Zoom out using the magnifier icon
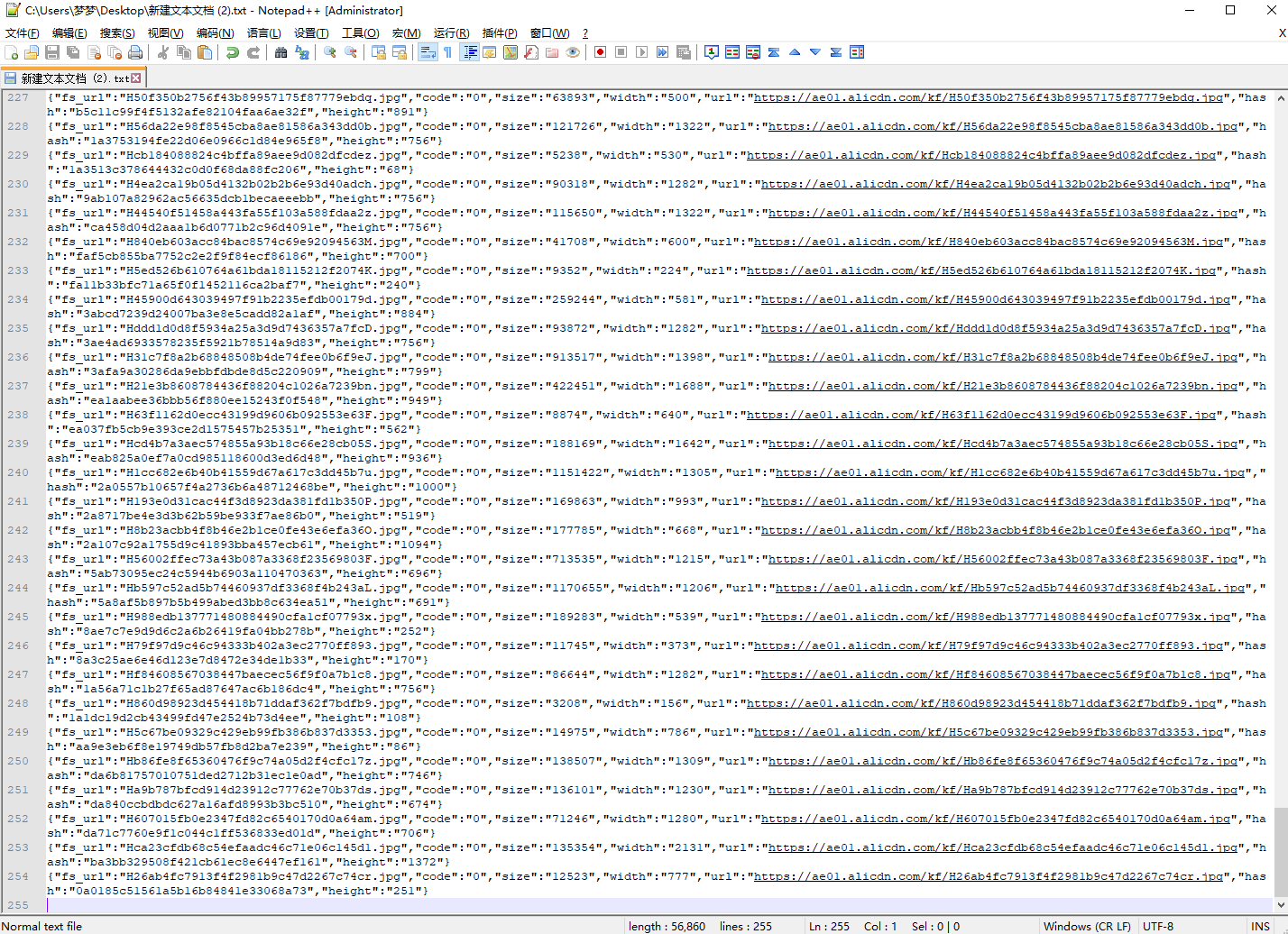The image size is (1288, 934). click(351, 52)
